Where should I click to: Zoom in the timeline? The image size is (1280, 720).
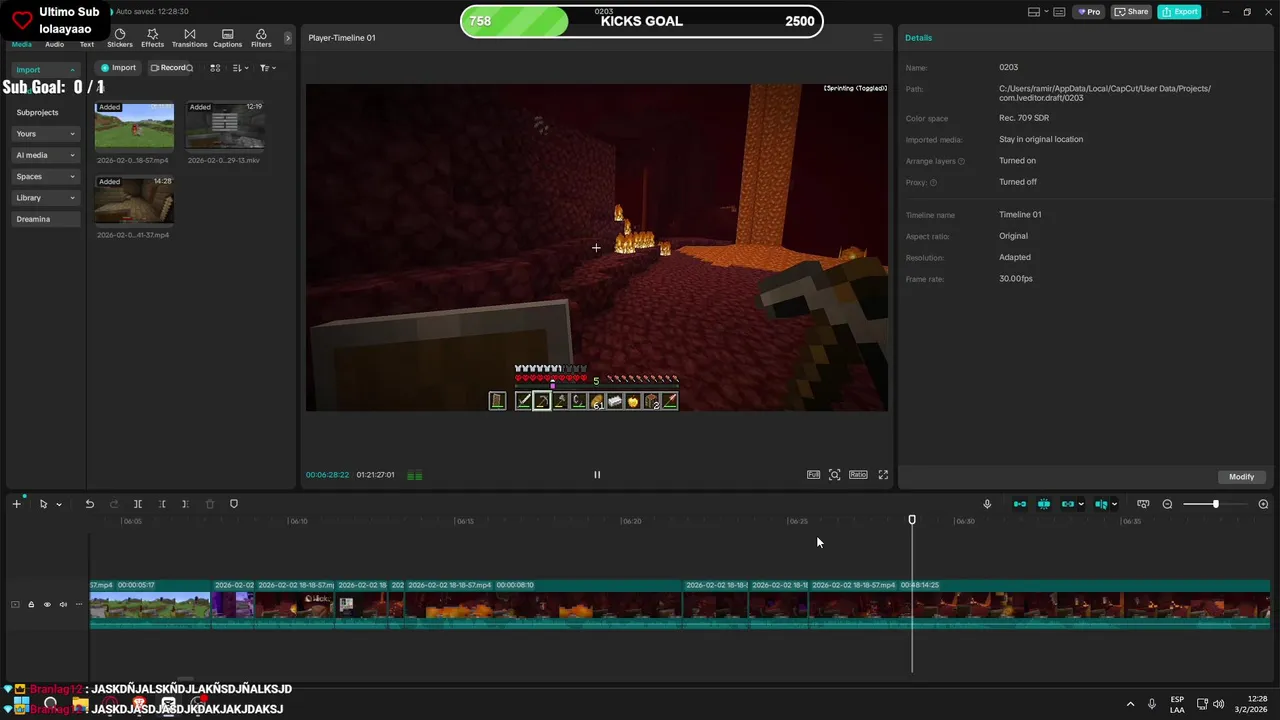pos(1263,504)
